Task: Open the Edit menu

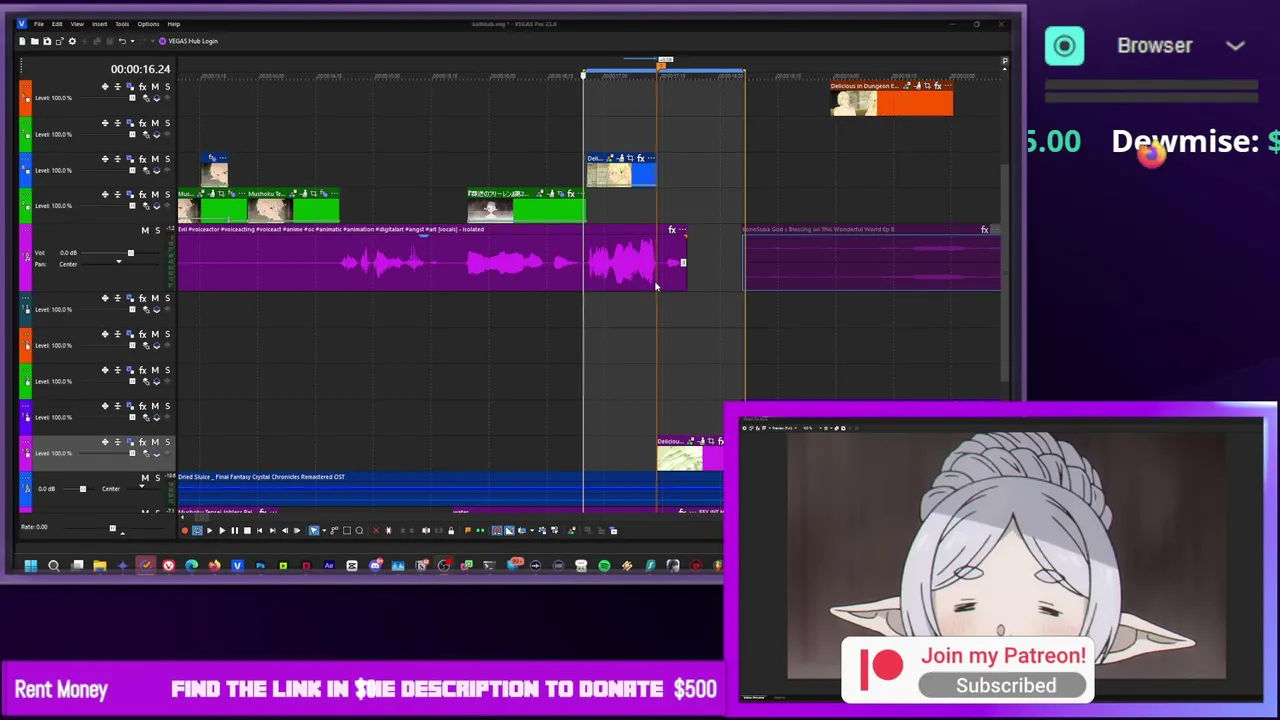Action: coord(57,24)
